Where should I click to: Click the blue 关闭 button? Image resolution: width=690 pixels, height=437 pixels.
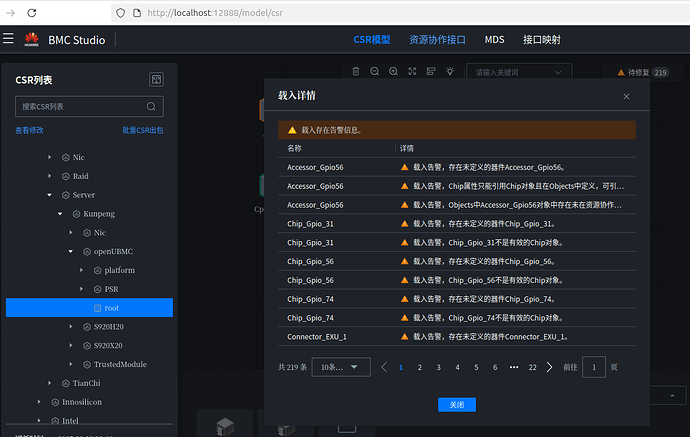tap(456, 404)
